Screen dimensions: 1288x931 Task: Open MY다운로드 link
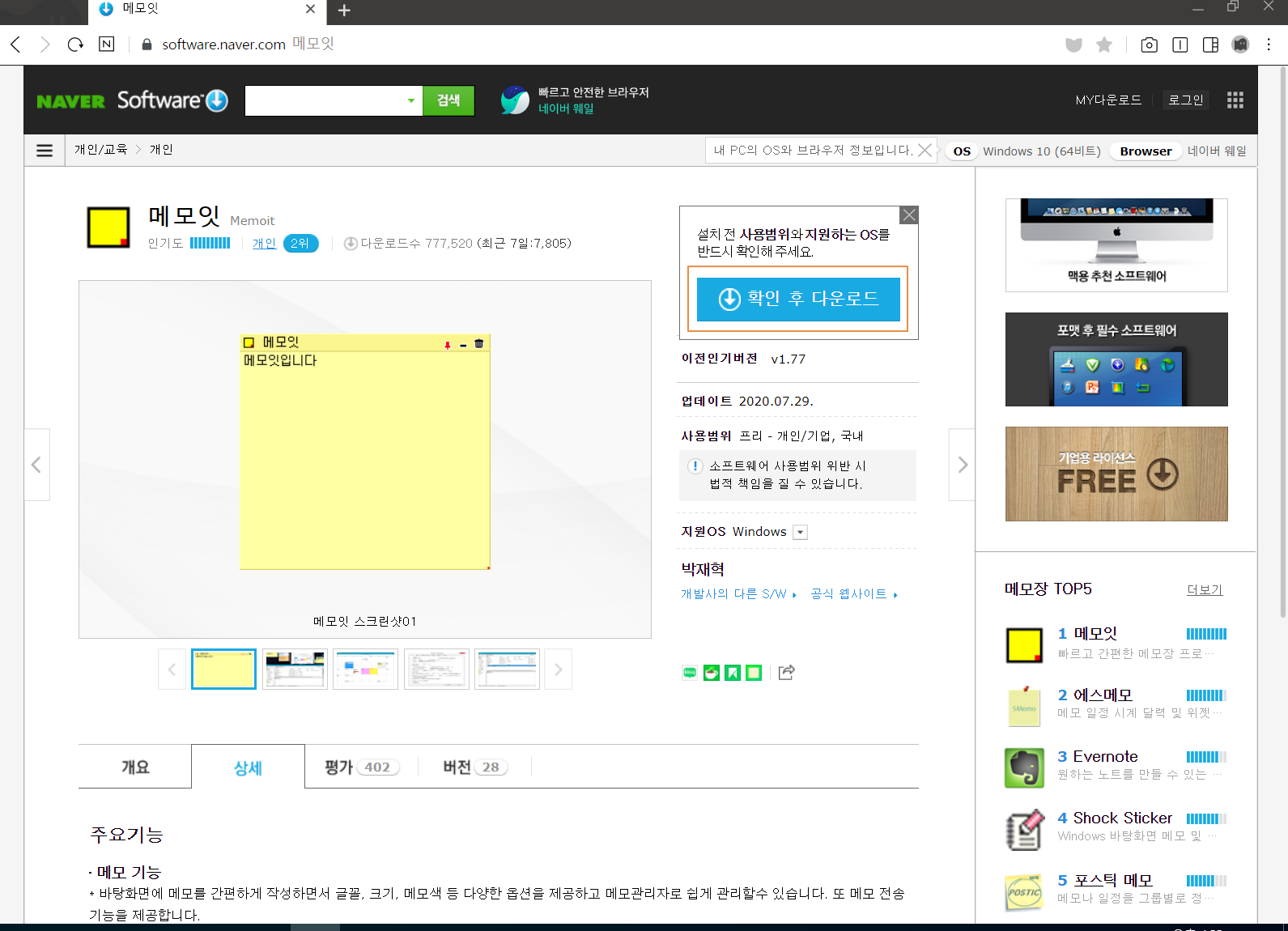pyautogui.click(x=1108, y=100)
